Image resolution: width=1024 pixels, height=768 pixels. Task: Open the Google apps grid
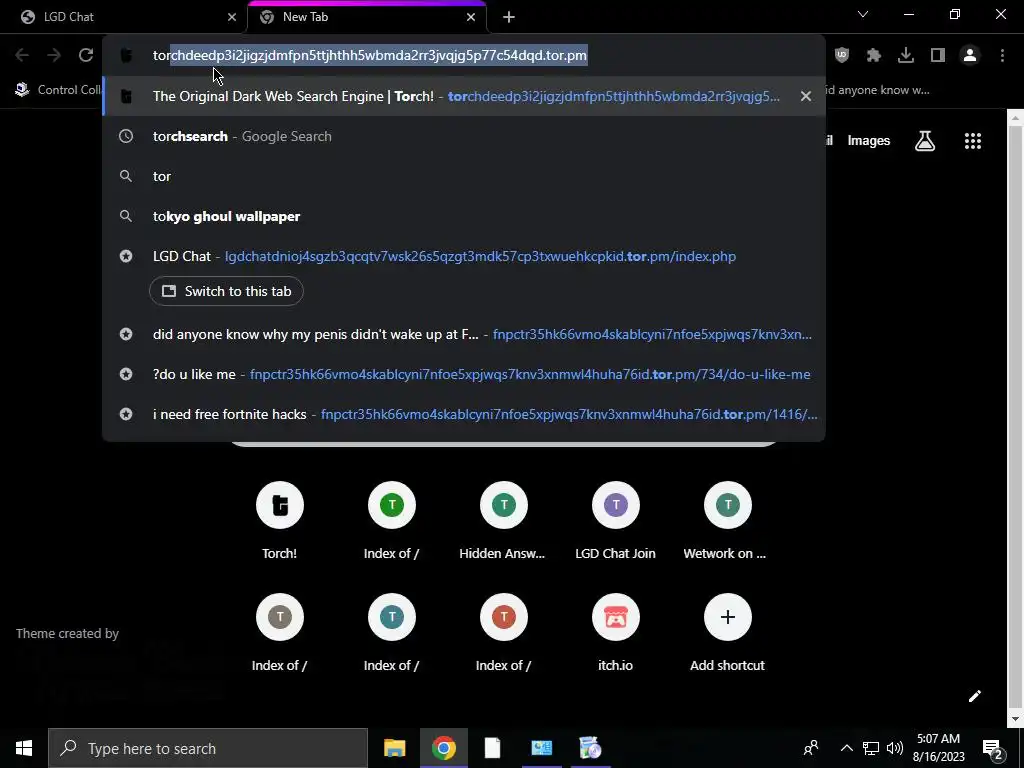pyautogui.click(x=973, y=140)
